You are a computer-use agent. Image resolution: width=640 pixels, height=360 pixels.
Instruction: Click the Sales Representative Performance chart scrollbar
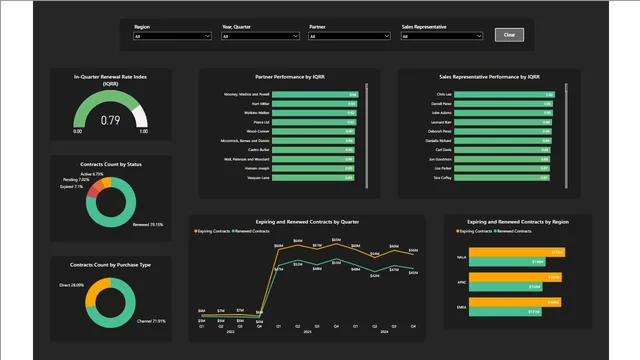[x=566, y=136]
